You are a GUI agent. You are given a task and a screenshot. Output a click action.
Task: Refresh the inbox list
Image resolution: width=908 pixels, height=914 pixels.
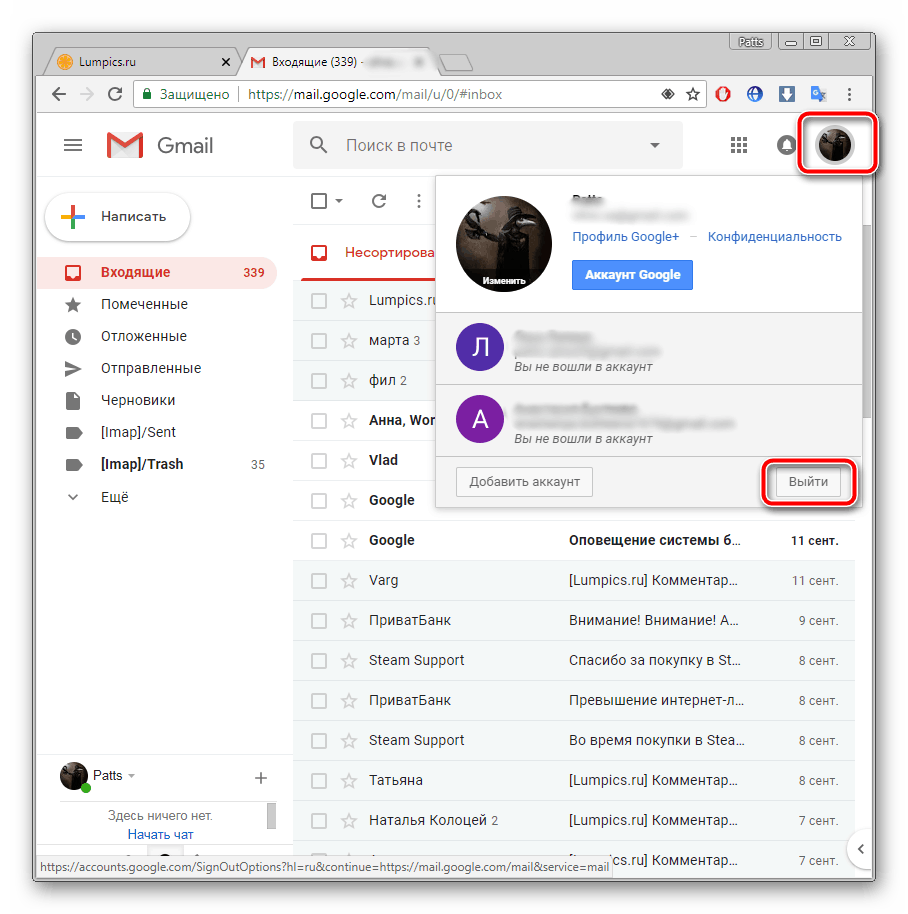pos(379,201)
